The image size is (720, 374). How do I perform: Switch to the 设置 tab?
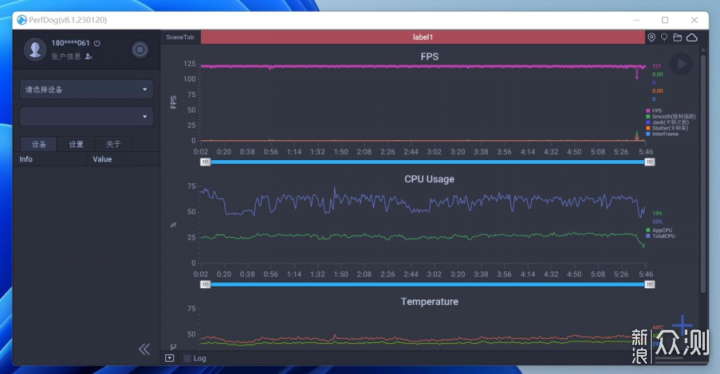pos(76,144)
